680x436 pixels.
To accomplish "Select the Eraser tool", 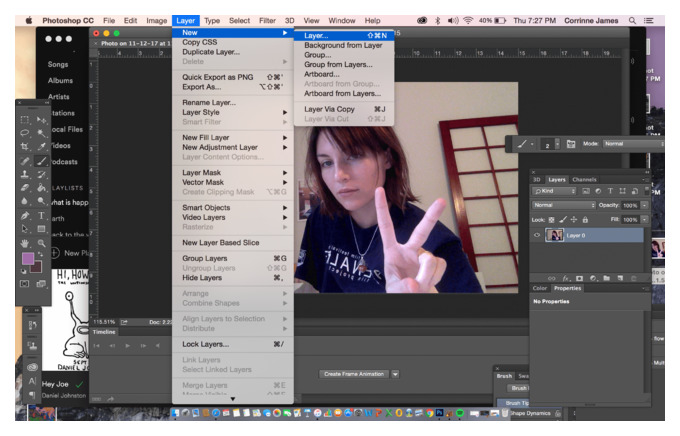I will click(25, 188).
